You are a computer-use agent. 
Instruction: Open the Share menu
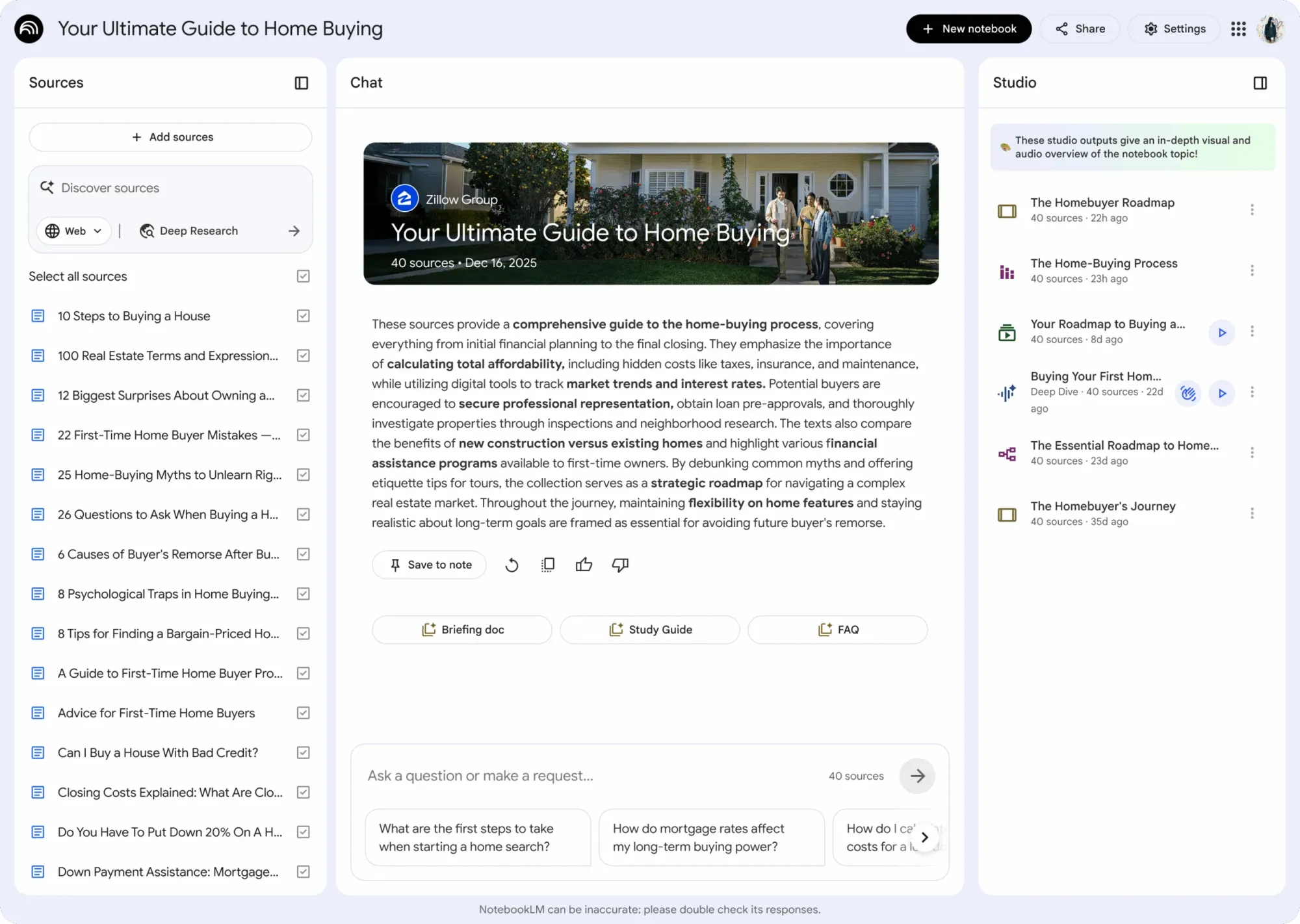pyautogui.click(x=1079, y=29)
